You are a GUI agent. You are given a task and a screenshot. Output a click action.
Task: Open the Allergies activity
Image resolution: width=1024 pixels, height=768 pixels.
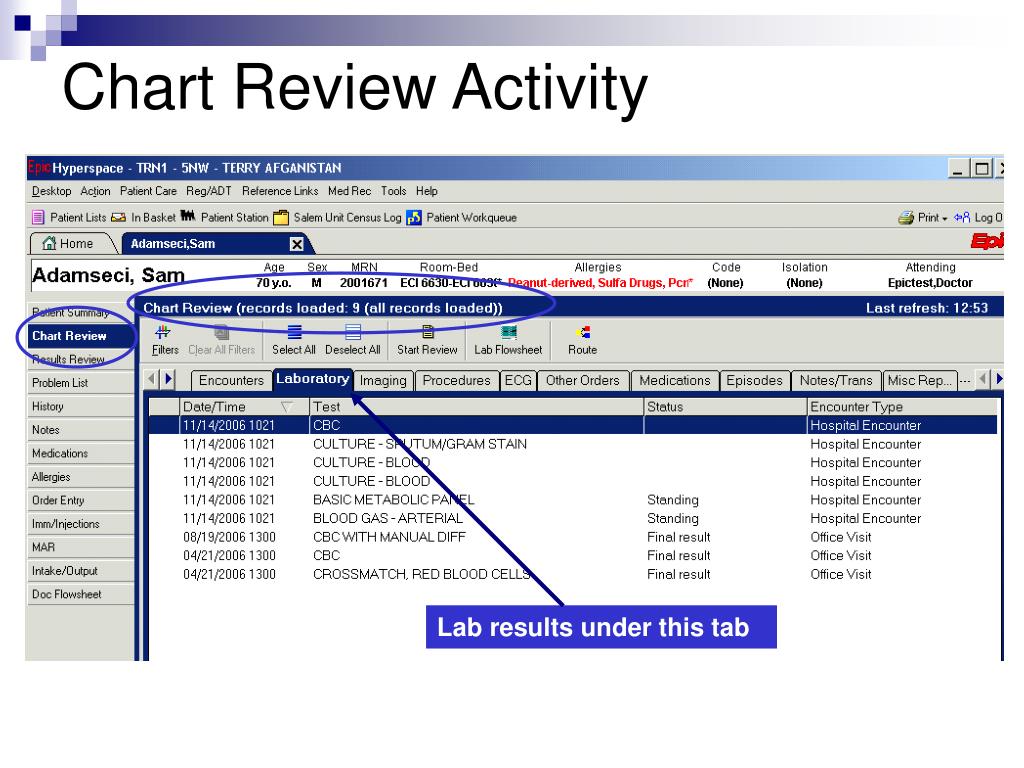pyautogui.click(x=80, y=477)
